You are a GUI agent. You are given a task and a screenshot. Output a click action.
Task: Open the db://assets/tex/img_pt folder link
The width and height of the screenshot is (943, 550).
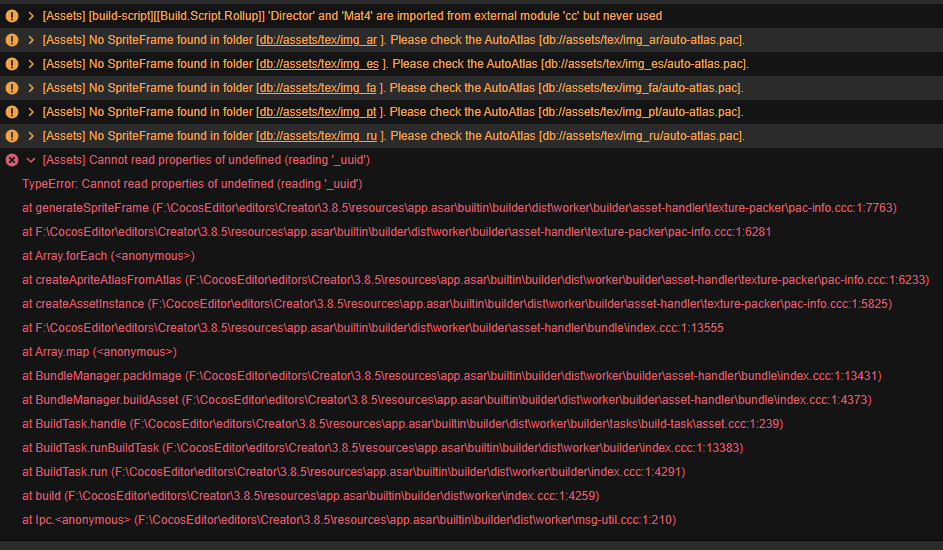[x=318, y=112]
